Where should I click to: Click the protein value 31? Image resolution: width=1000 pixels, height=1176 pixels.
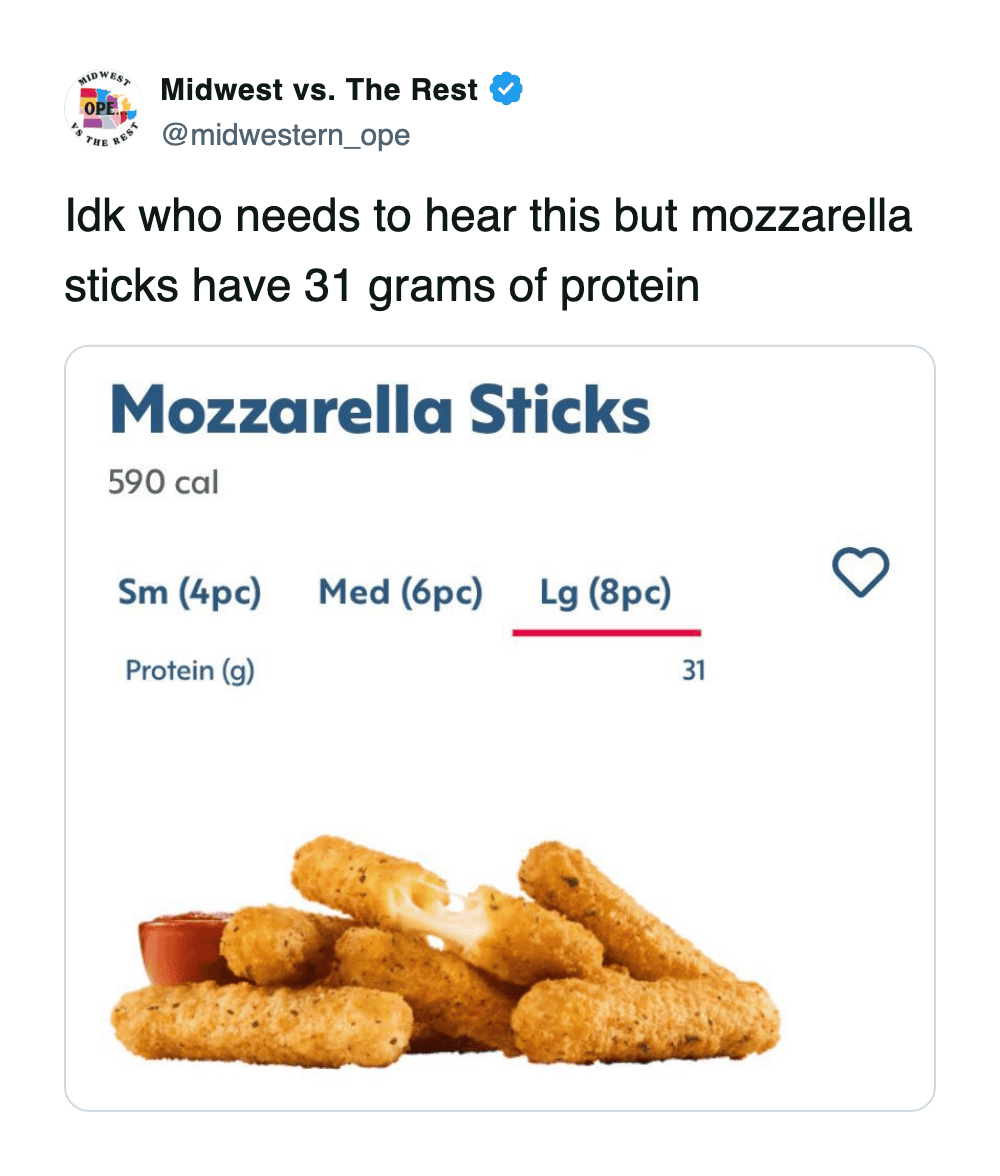tap(693, 670)
